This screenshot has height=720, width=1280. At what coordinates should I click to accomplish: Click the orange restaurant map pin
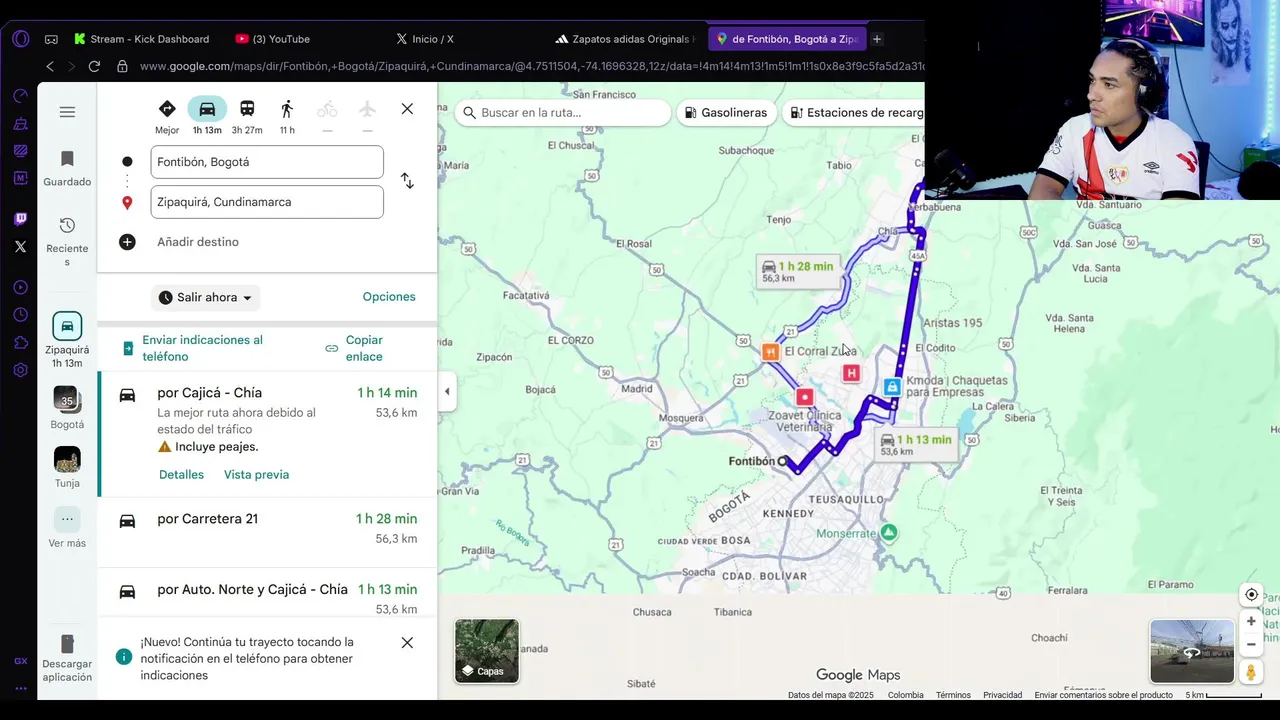[770, 352]
